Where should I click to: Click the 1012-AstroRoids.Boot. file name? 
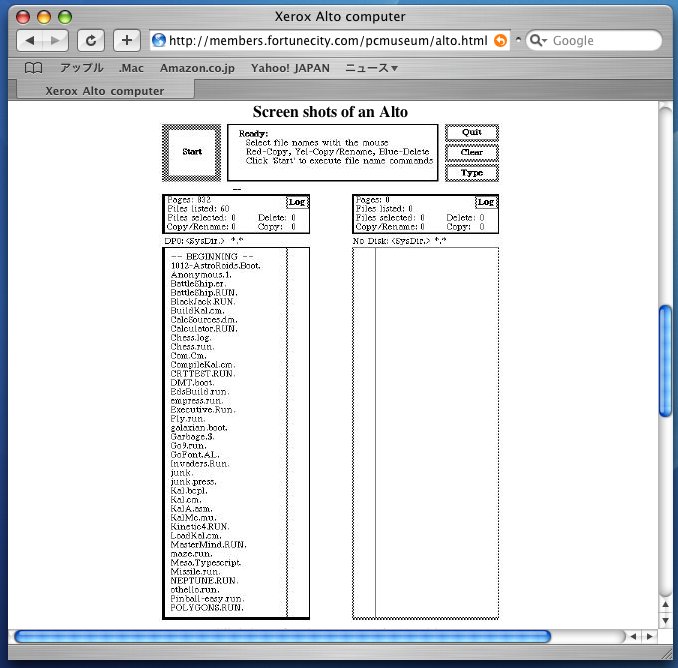[215, 265]
